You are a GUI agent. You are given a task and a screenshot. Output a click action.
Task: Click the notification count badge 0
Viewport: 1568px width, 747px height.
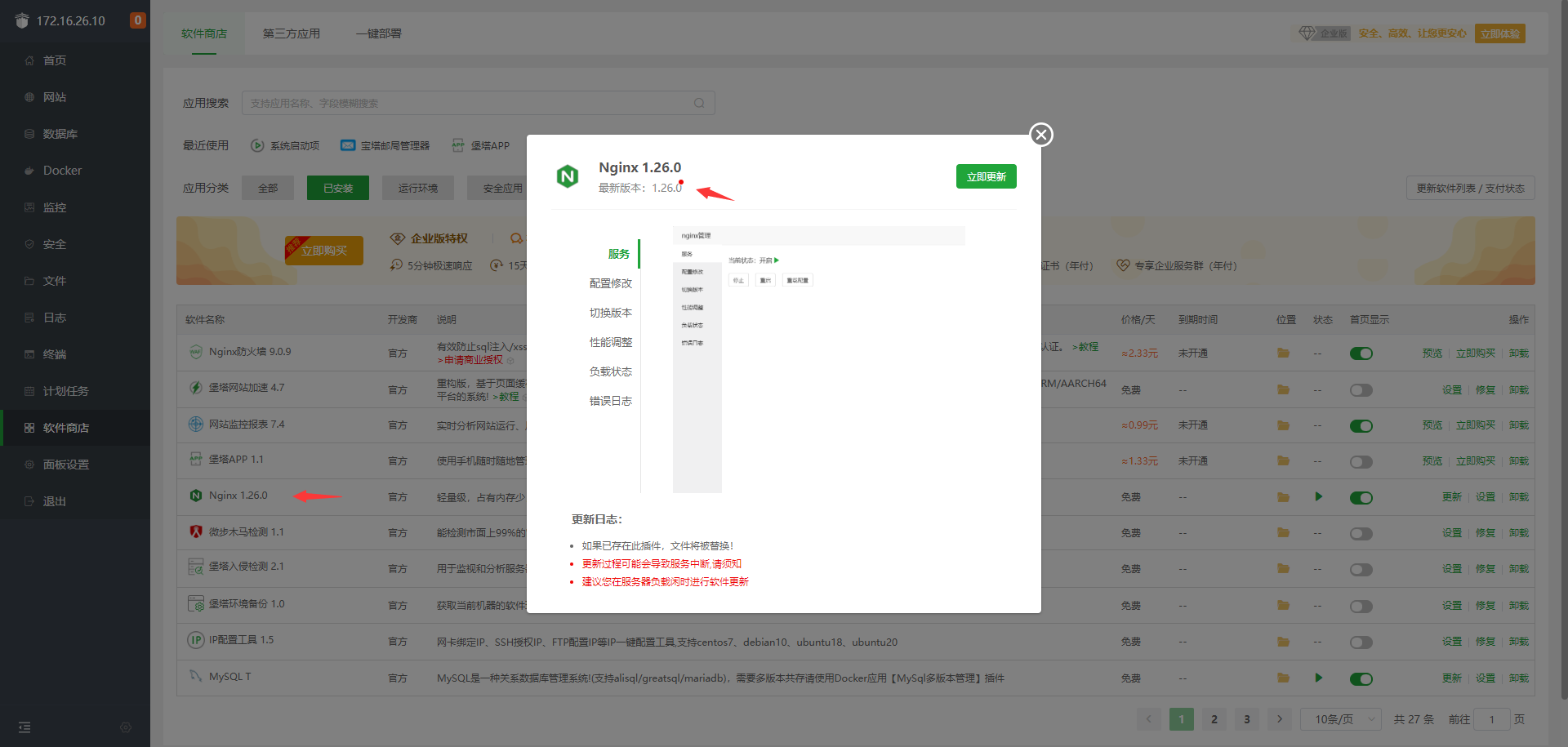[138, 20]
